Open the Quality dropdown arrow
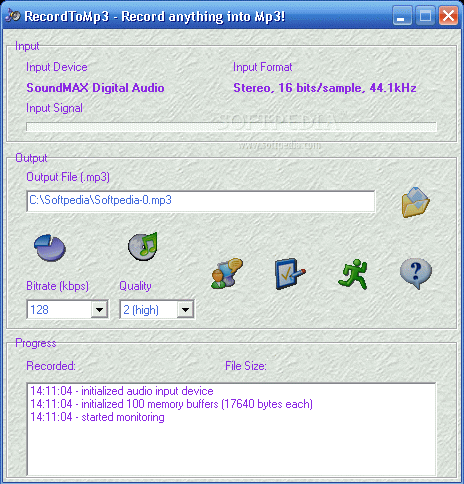The height and width of the screenshot is (484, 464). (x=185, y=310)
